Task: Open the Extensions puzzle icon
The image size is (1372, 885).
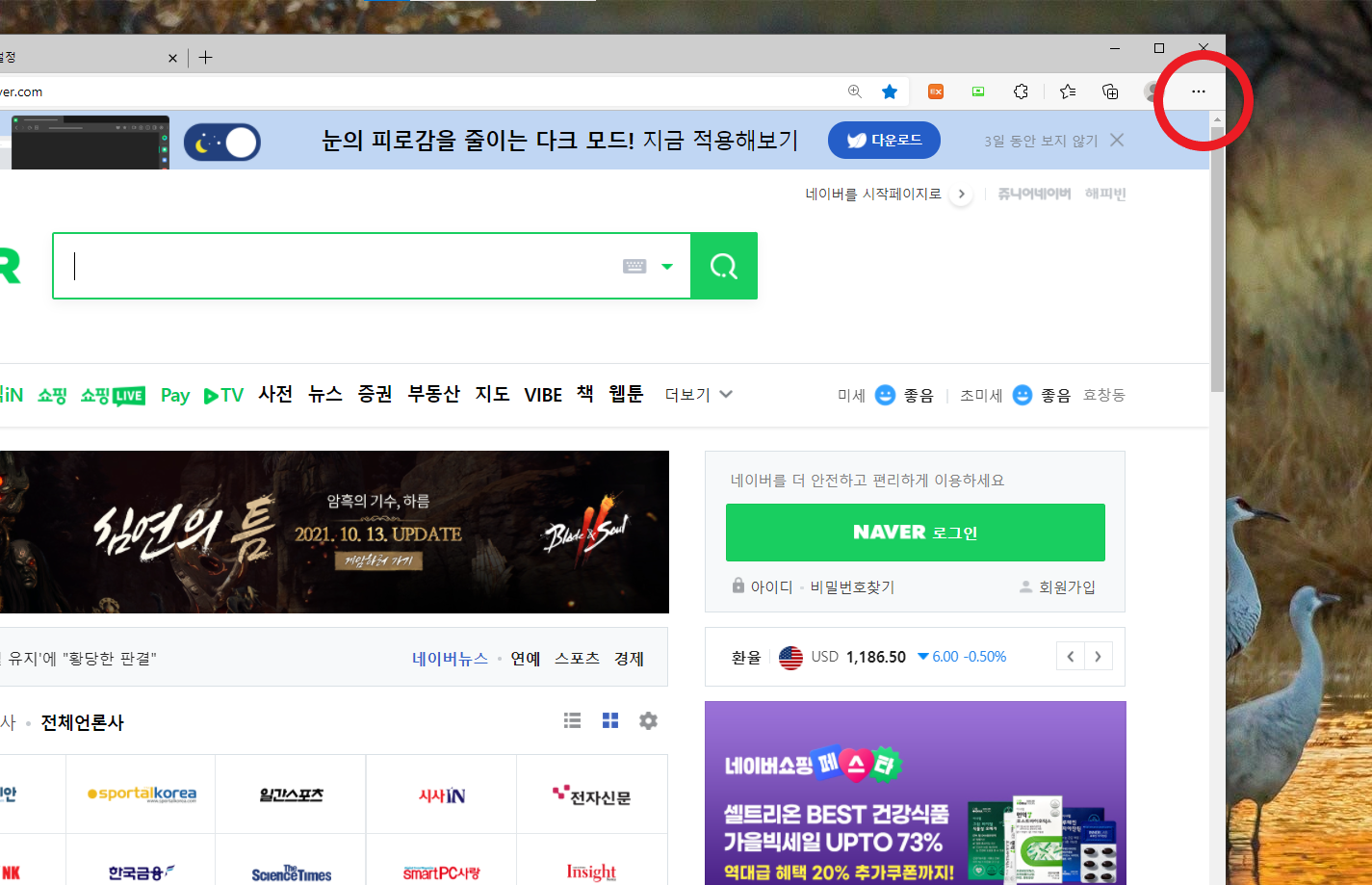Action: click(x=1021, y=91)
